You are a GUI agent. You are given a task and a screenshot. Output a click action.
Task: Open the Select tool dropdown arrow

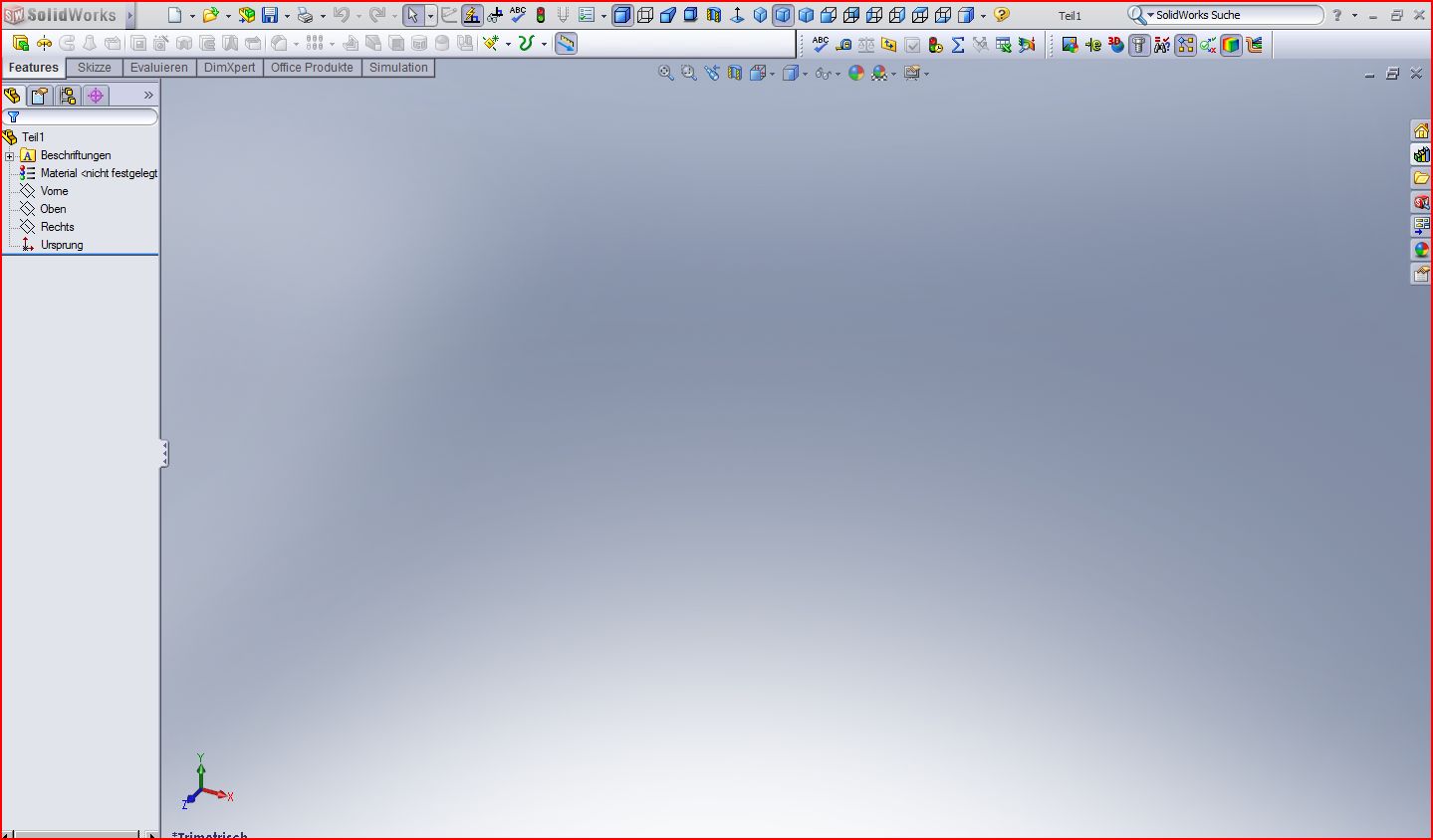(430, 16)
